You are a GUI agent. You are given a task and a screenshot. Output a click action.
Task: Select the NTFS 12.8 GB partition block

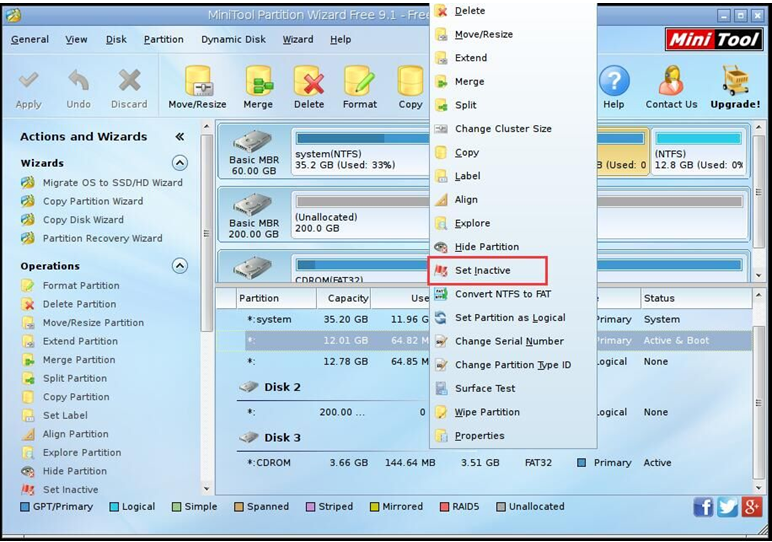pyautogui.click(x=698, y=152)
